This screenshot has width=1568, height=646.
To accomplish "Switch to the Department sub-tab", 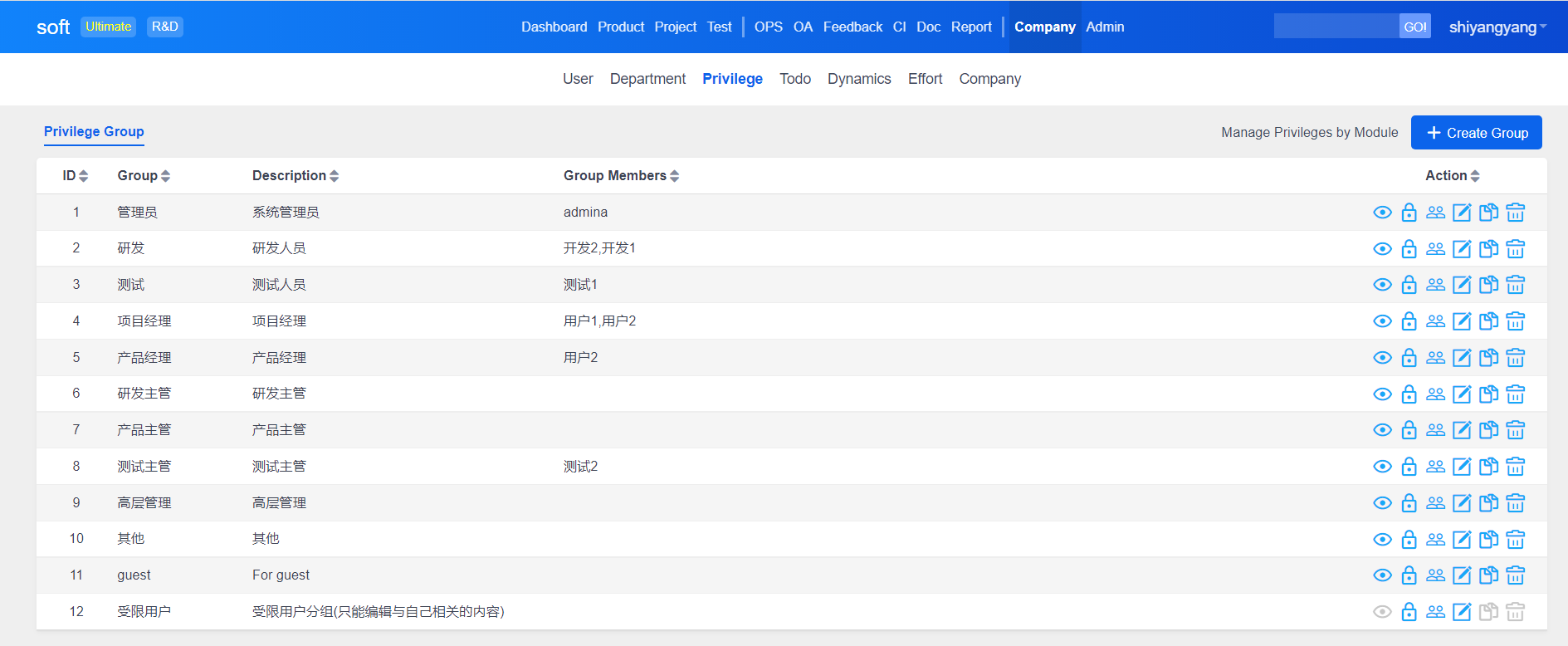I will point(647,79).
